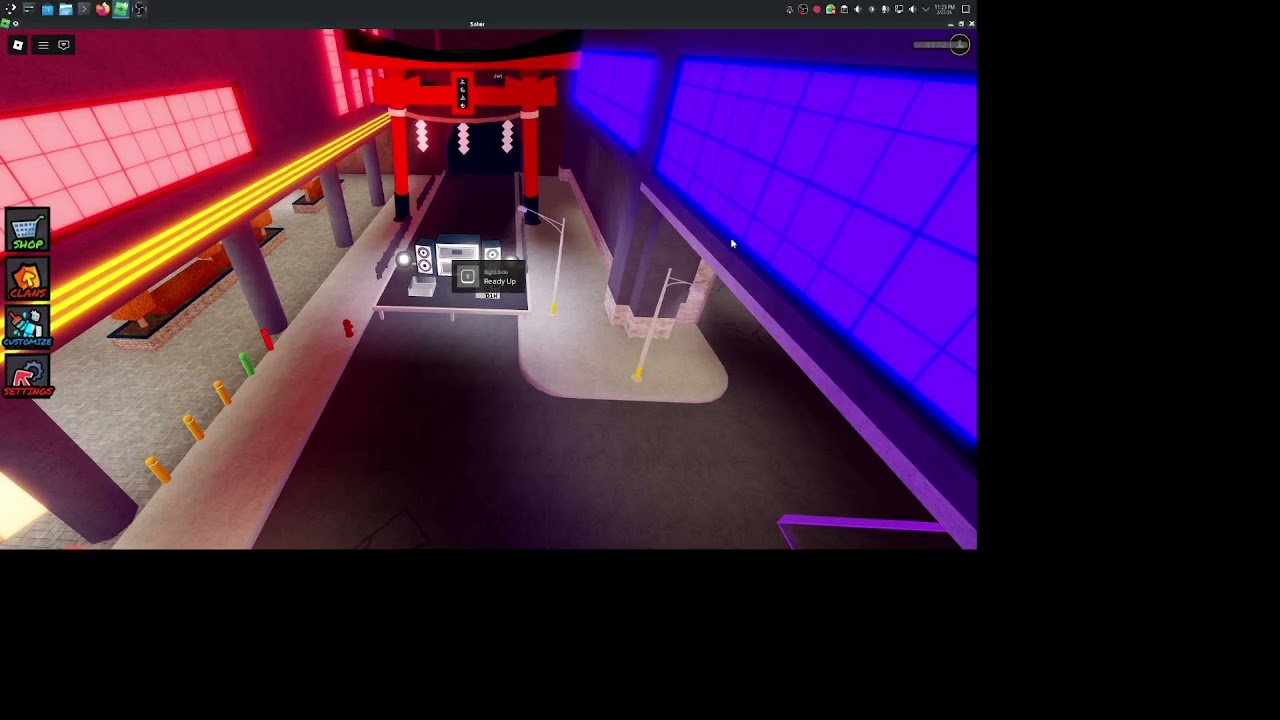The height and width of the screenshot is (720, 1280).
Task: Switch to OBS Studio in the taskbar
Action: click(x=139, y=9)
